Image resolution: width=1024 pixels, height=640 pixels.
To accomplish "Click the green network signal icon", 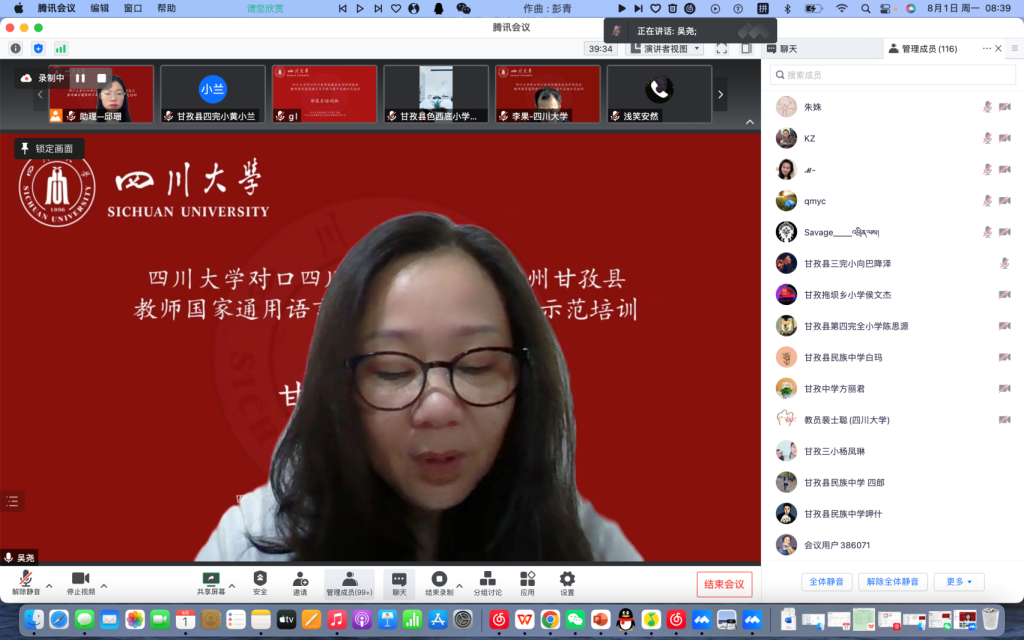I will tap(61, 48).
